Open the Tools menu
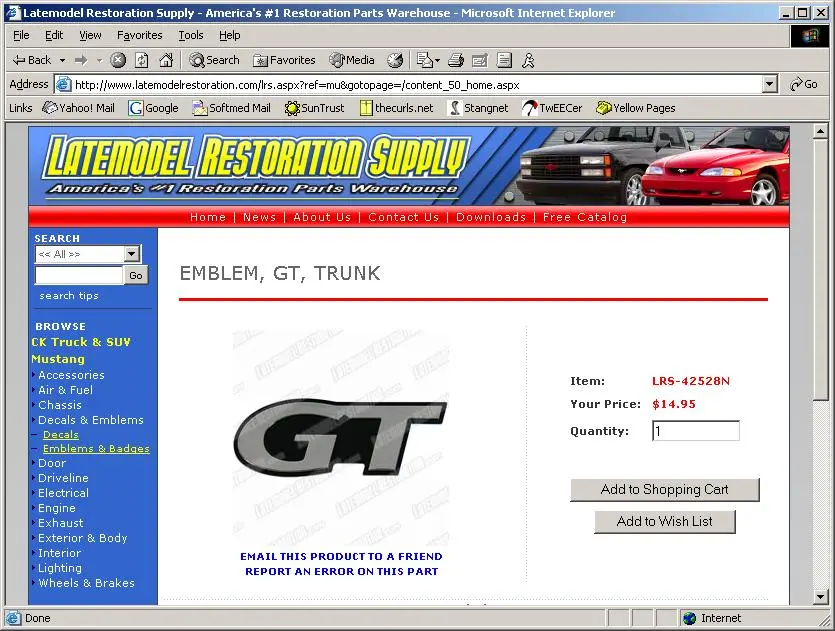Viewport: 835px width, 631px height. (x=191, y=35)
